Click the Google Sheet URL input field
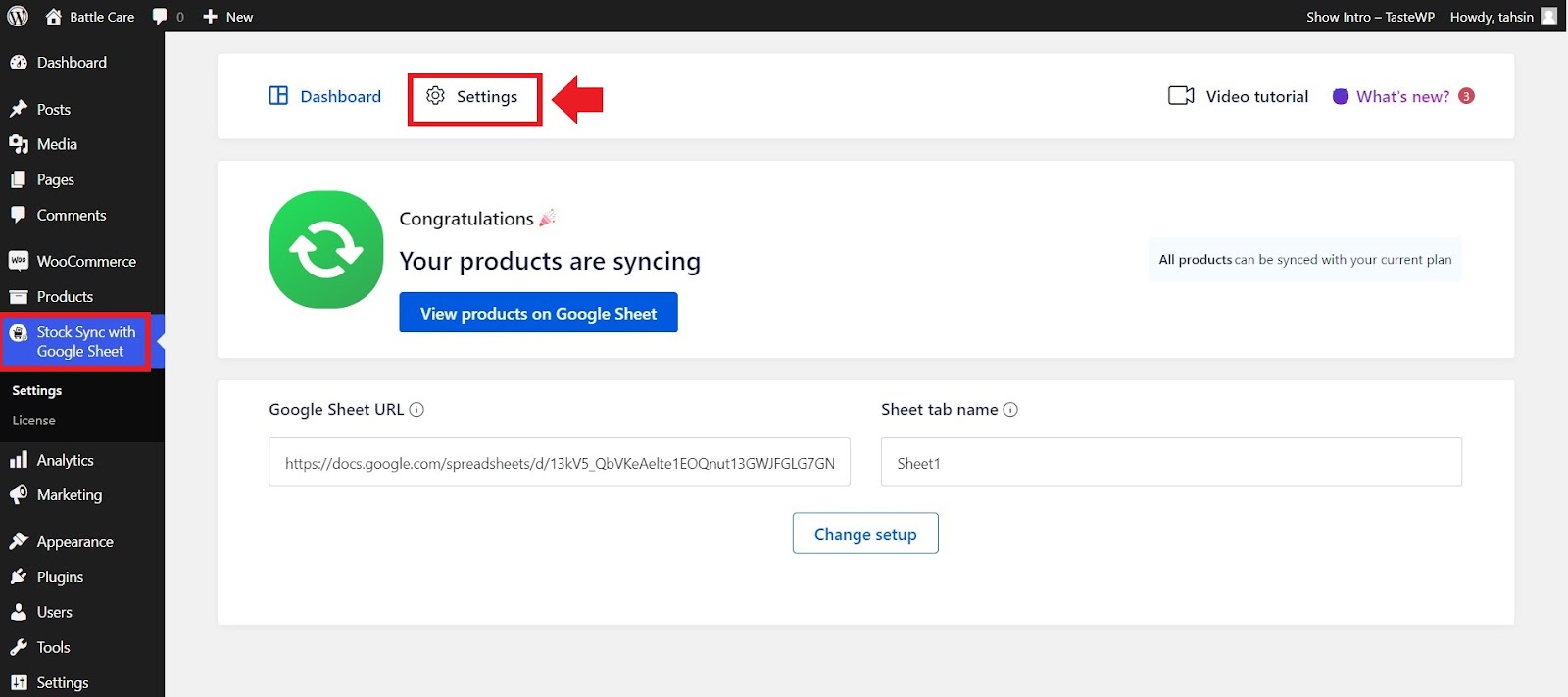This screenshot has height=697, width=1568. [x=560, y=462]
